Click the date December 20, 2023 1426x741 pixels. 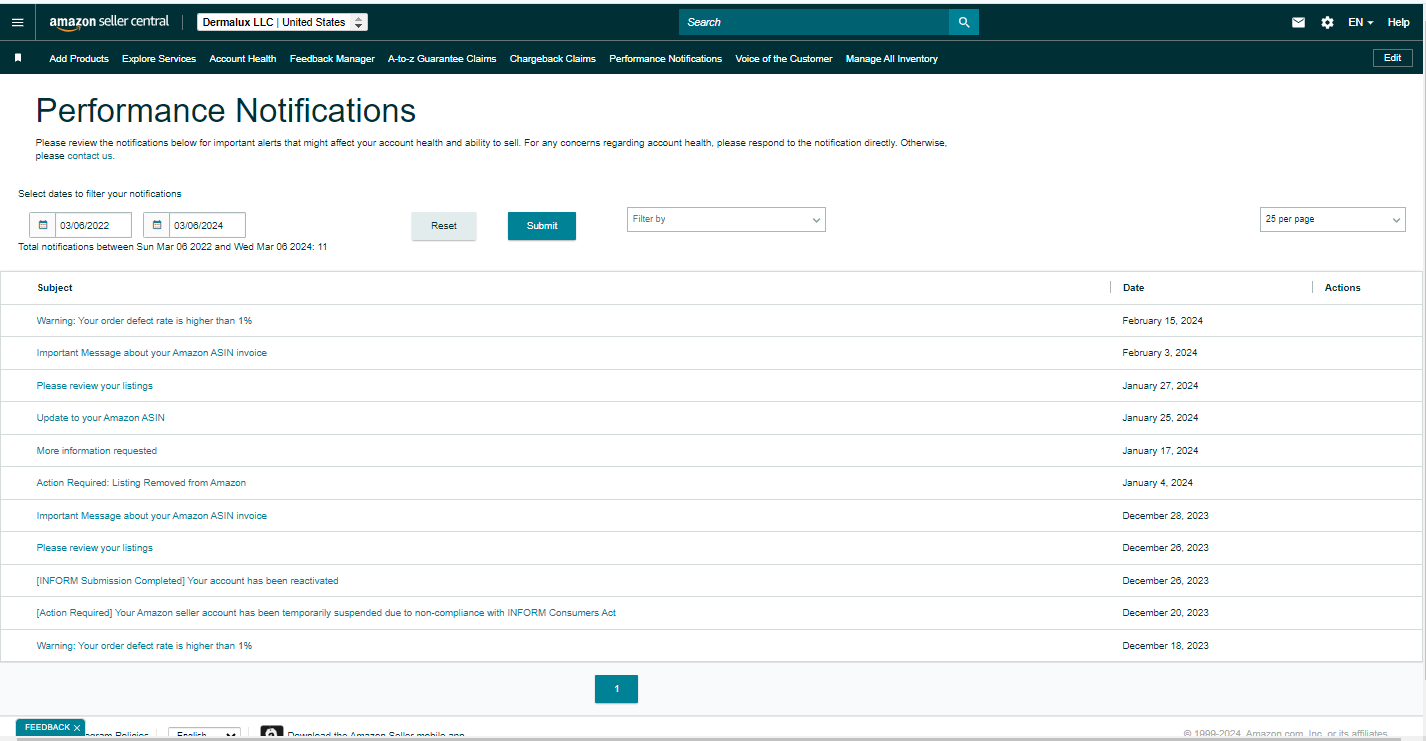[1166, 613]
